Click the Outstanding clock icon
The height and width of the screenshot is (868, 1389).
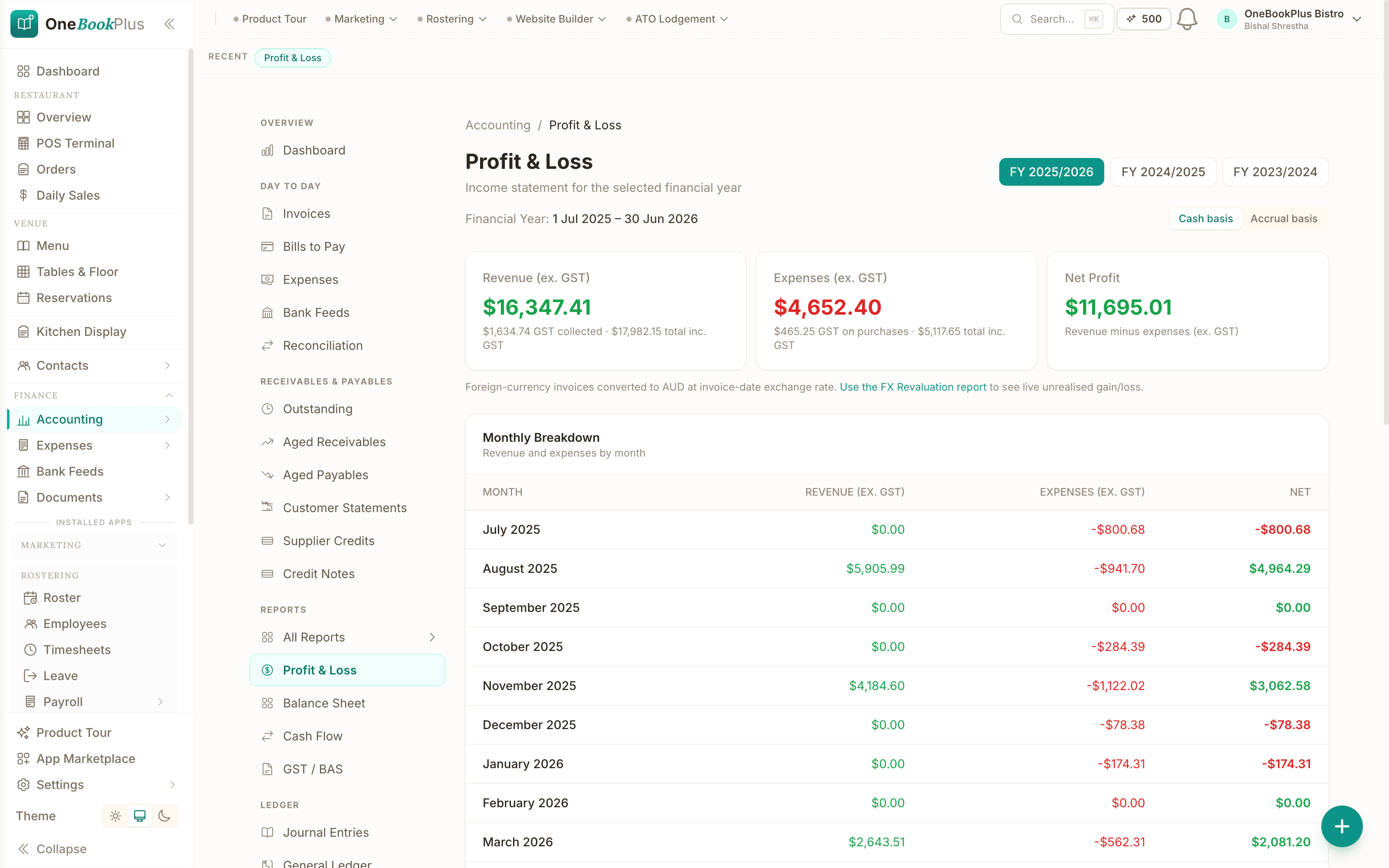pos(267,409)
